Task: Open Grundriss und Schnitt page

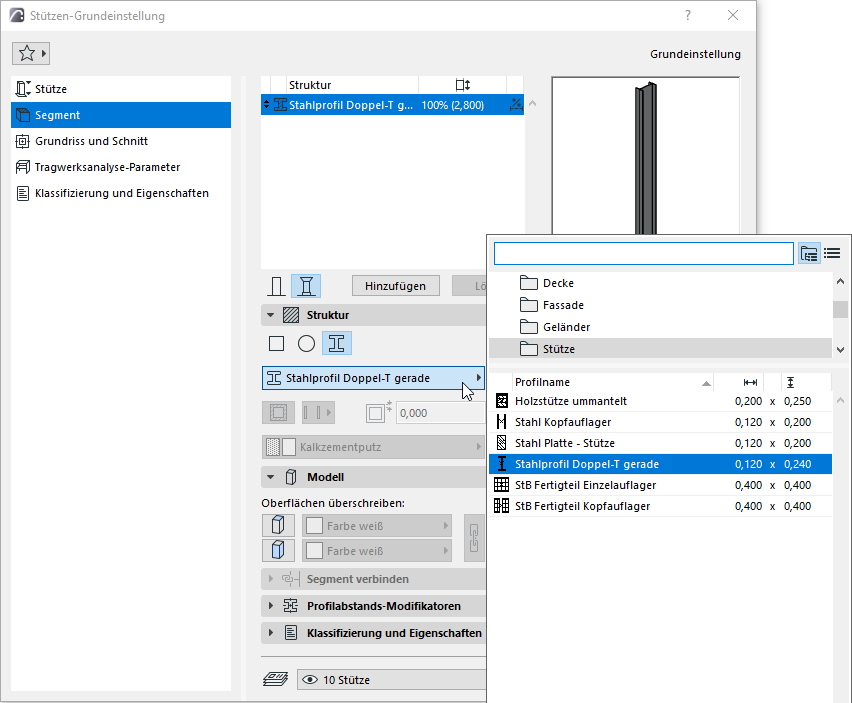Action: coord(121,141)
